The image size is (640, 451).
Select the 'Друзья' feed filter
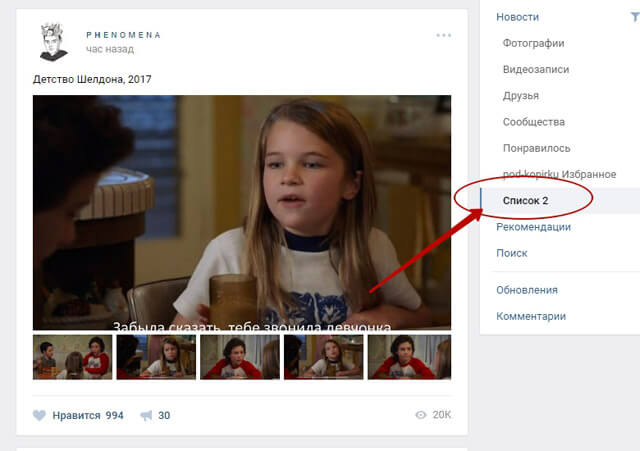(521, 96)
